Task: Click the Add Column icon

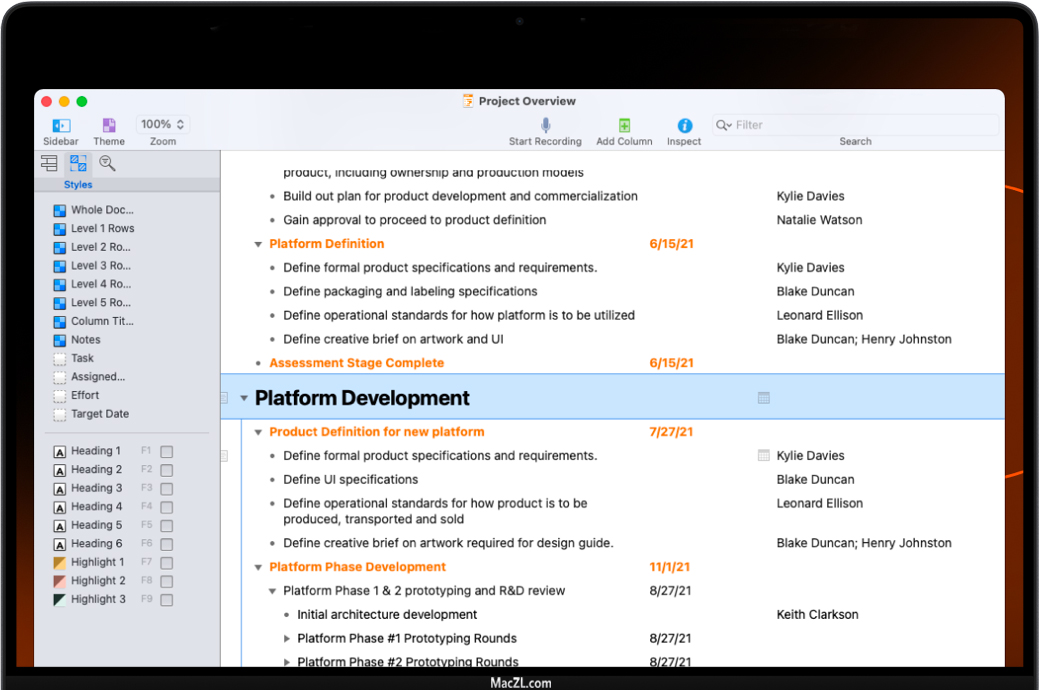Action: coord(624,125)
